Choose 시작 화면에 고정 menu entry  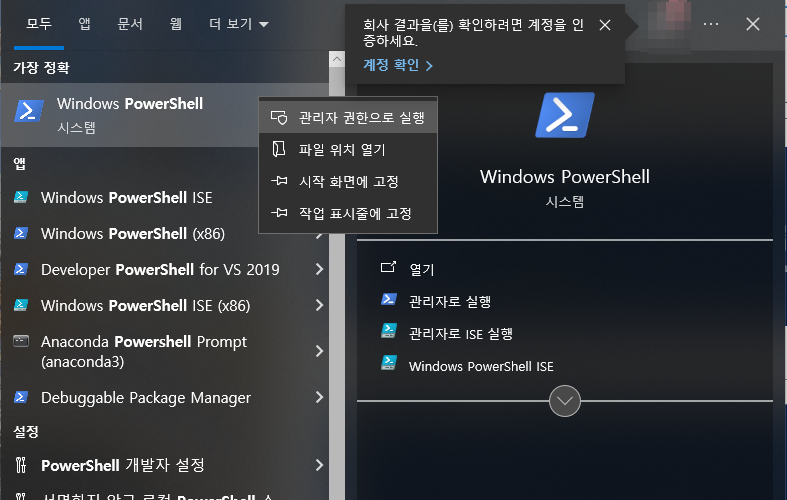point(348,181)
